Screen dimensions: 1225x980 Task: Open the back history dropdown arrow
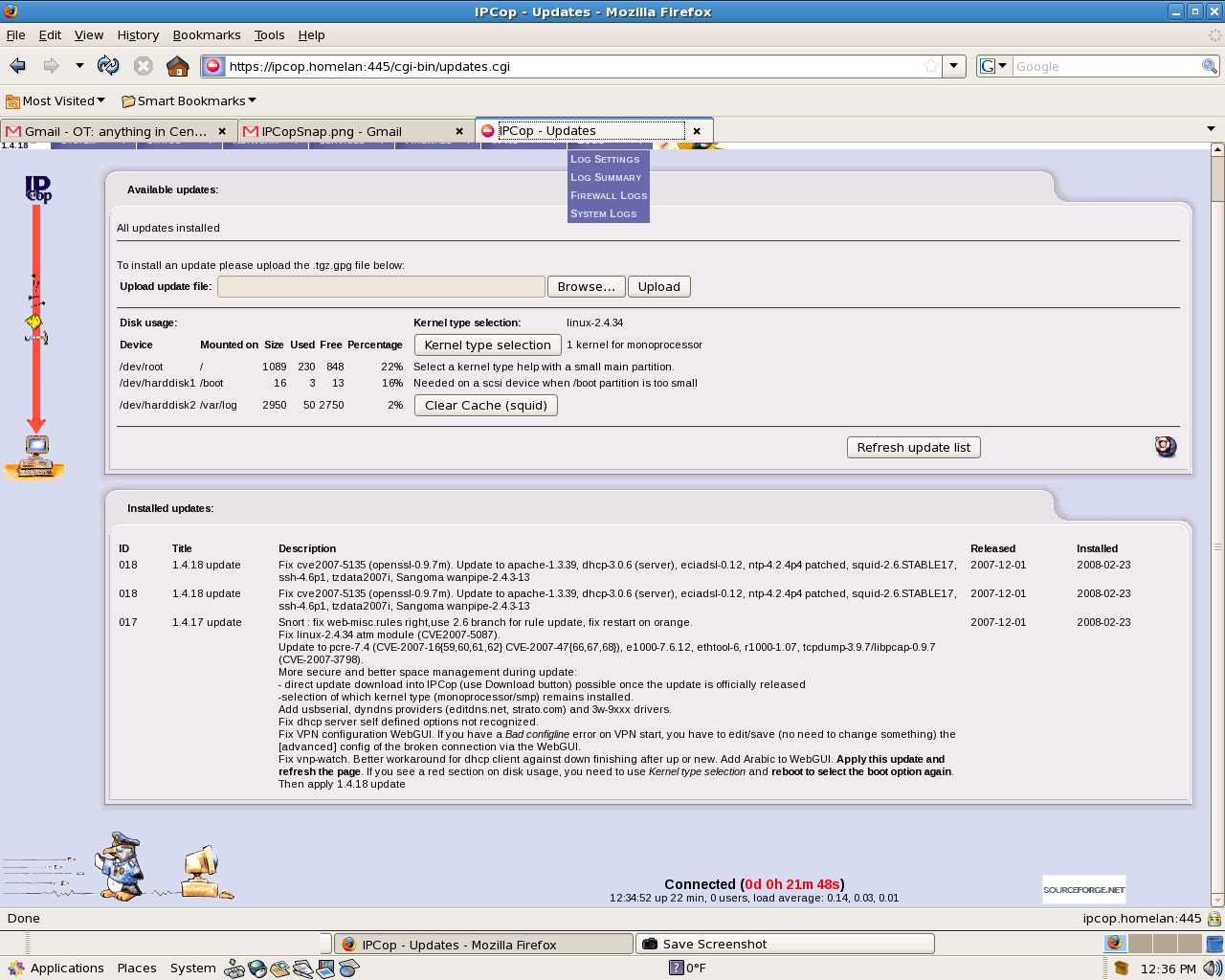click(x=79, y=66)
